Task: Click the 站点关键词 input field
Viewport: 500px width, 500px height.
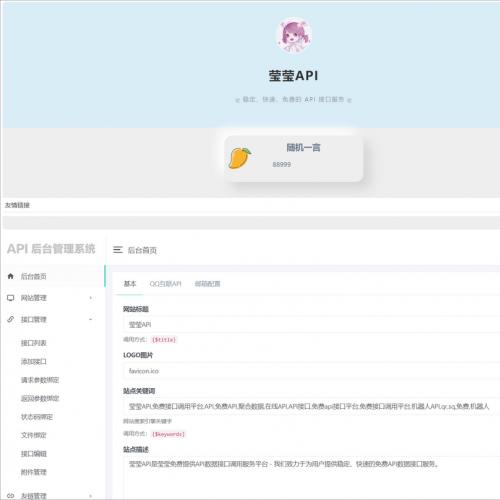Action: tap(311, 406)
